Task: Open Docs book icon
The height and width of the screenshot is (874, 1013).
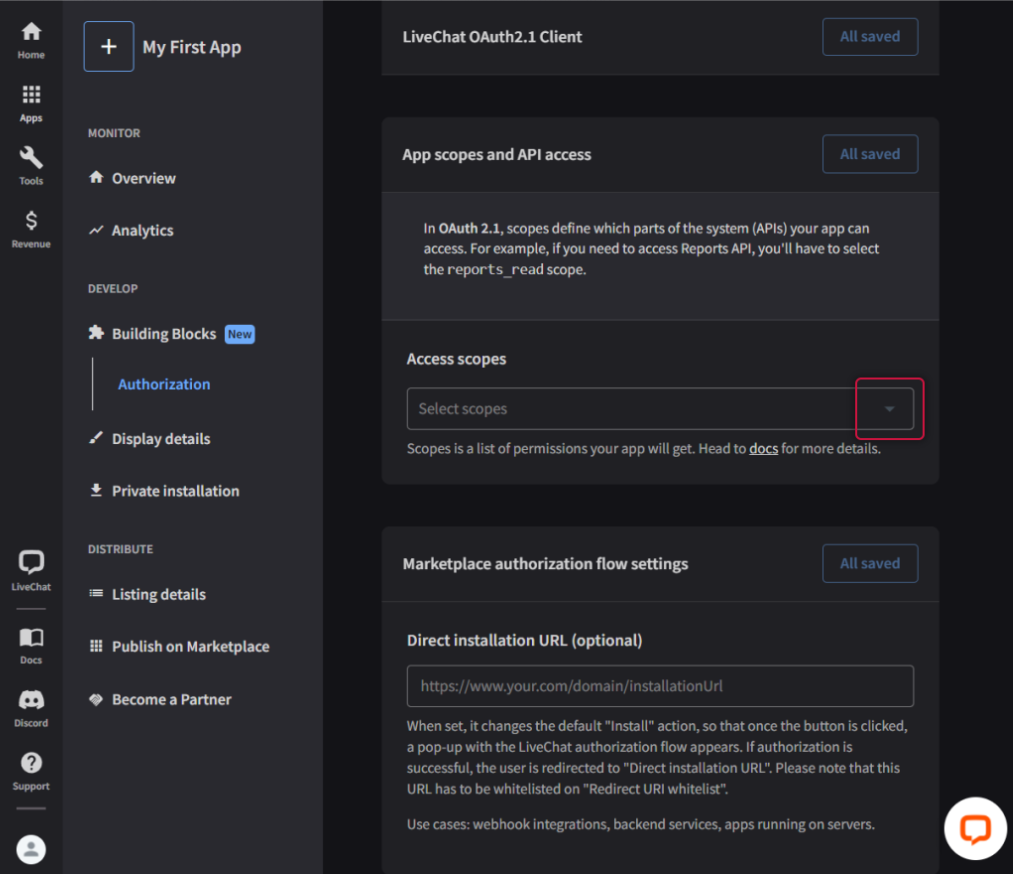Action: coord(31,645)
